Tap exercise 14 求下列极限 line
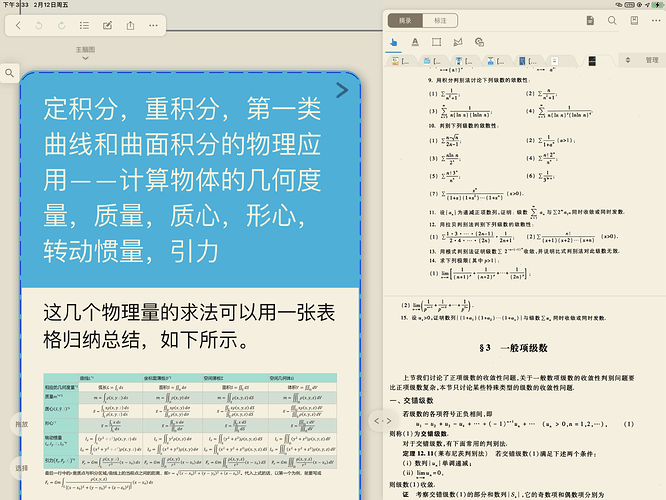This screenshot has width=666, height=500. coord(464,260)
